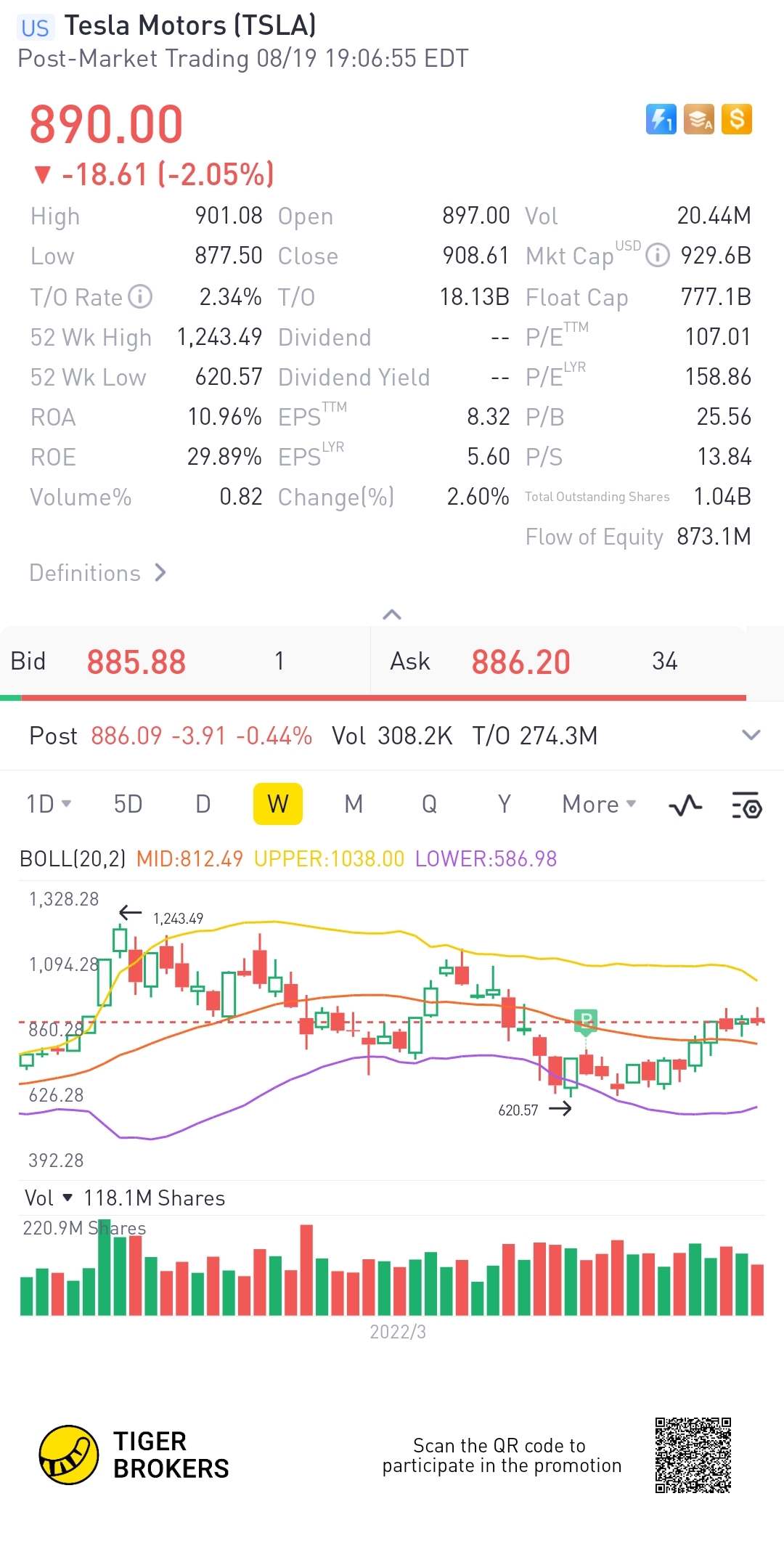
Task: Tap the Dividend Yield label
Action: pyautogui.click(x=354, y=377)
